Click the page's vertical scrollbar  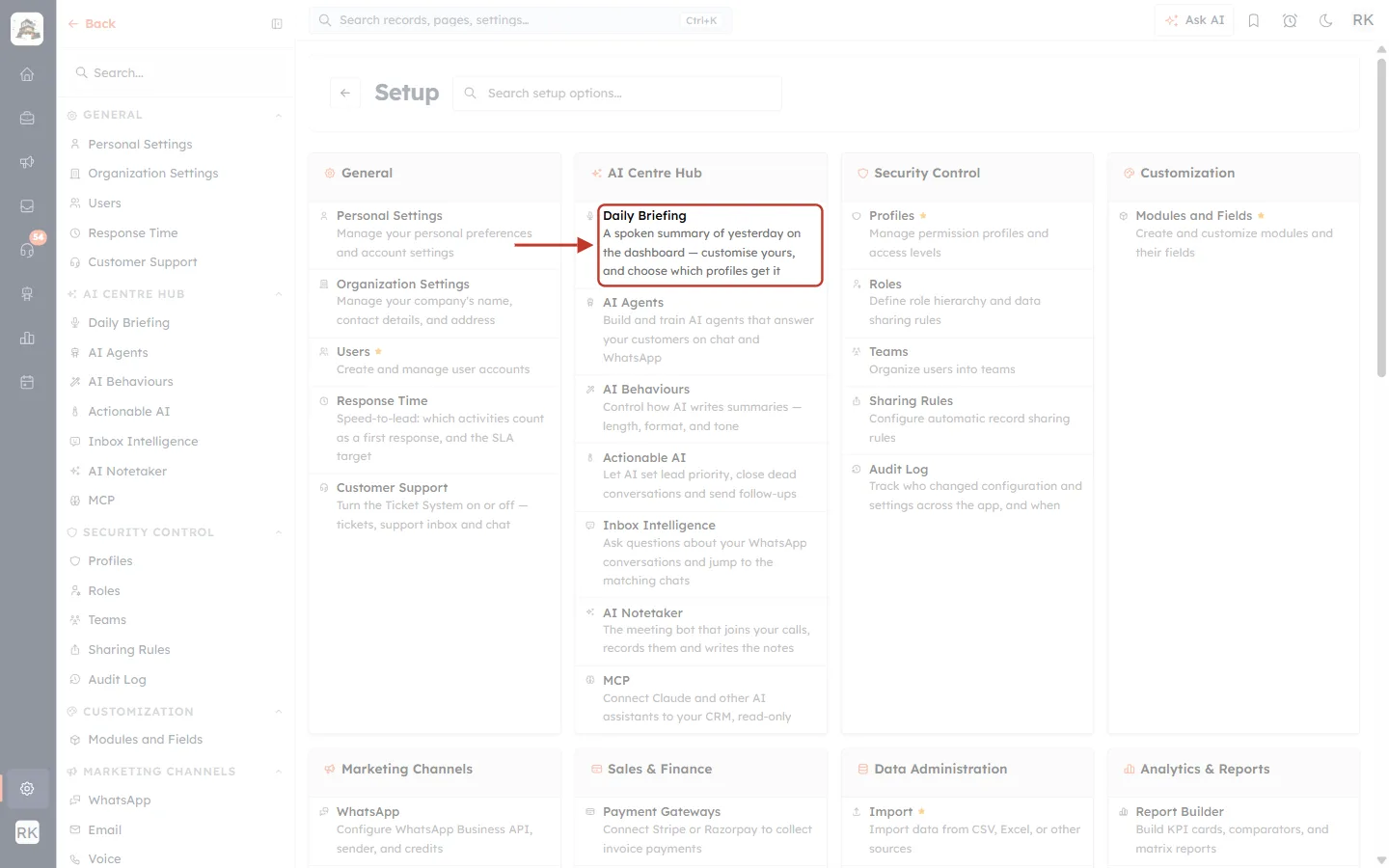(1381, 217)
